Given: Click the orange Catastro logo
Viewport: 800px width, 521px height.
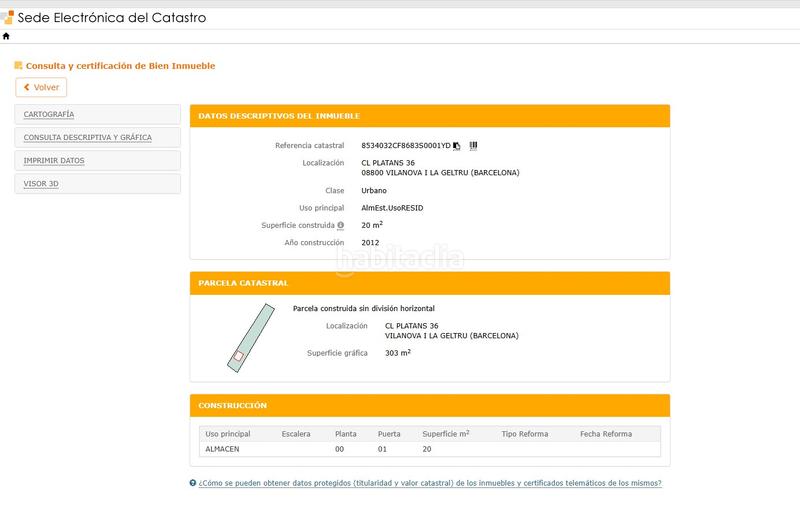Looking at the screenshot, I should [8, 17].
